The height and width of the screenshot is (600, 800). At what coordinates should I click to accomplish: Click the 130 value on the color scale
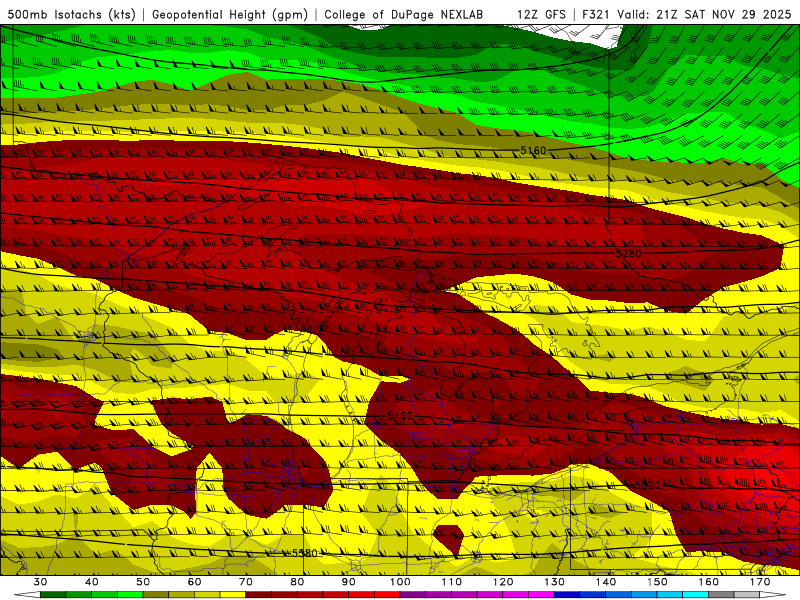[x=555, y=582]
